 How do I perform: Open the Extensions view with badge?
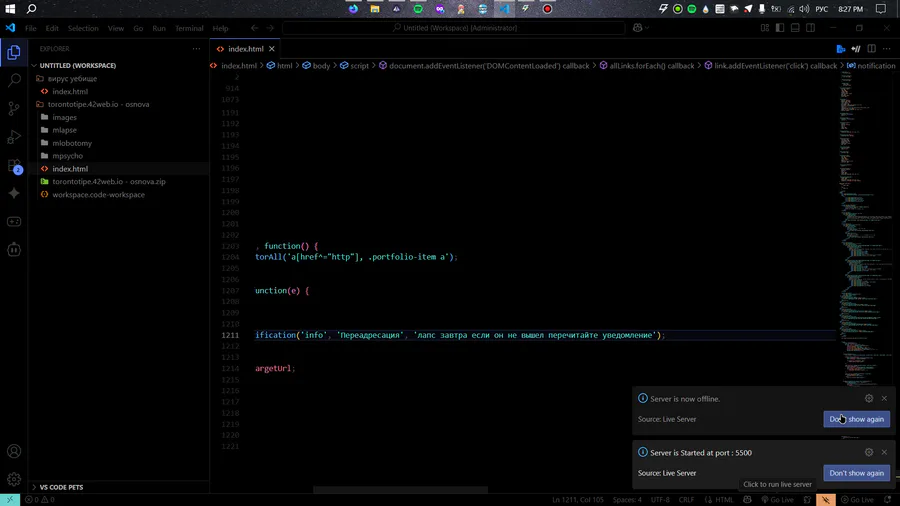pos(14,165)
